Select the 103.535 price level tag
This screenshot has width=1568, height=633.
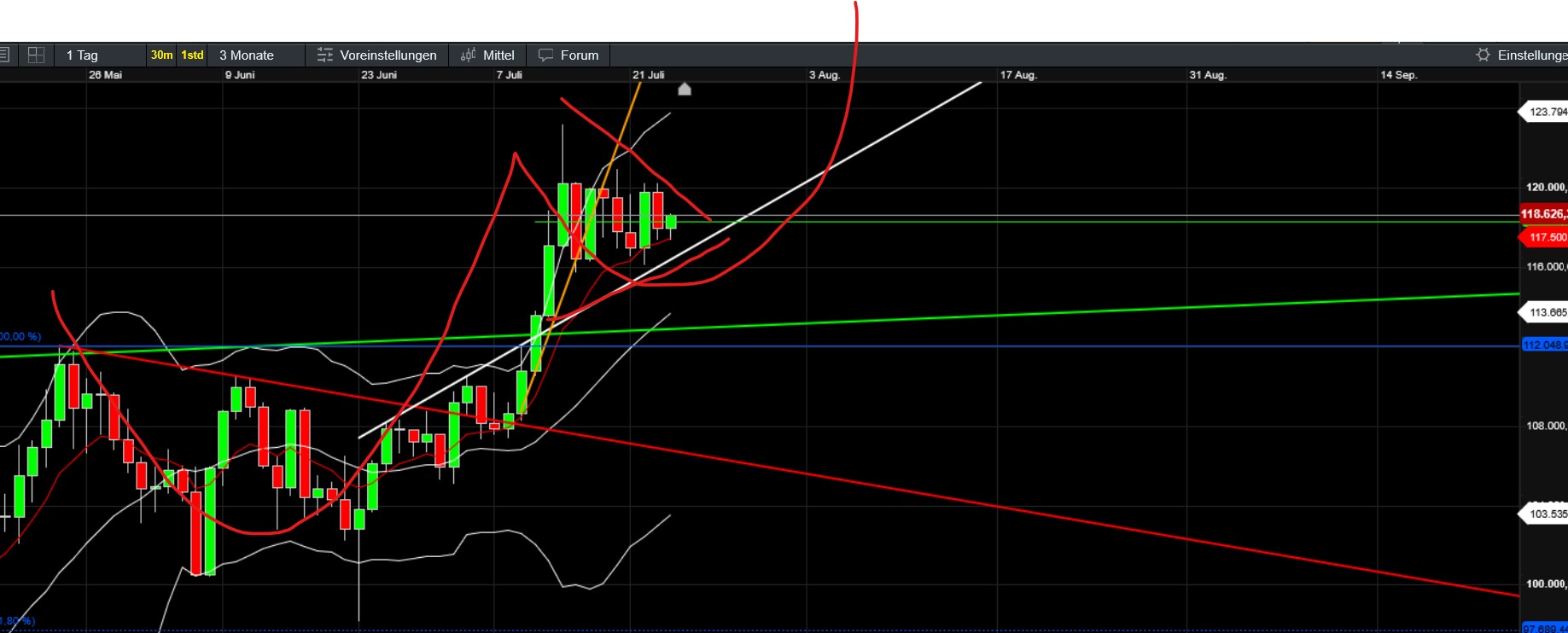pos(1544,514)
